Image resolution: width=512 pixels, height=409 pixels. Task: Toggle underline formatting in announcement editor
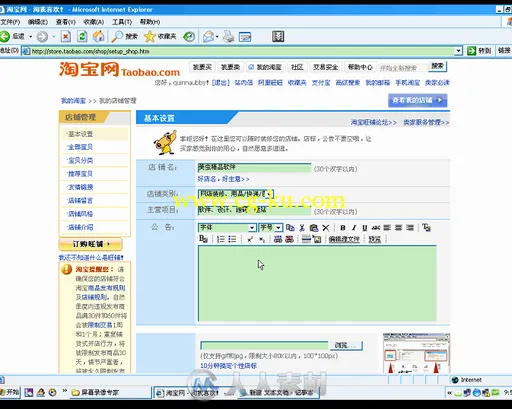tap(365, 228)
